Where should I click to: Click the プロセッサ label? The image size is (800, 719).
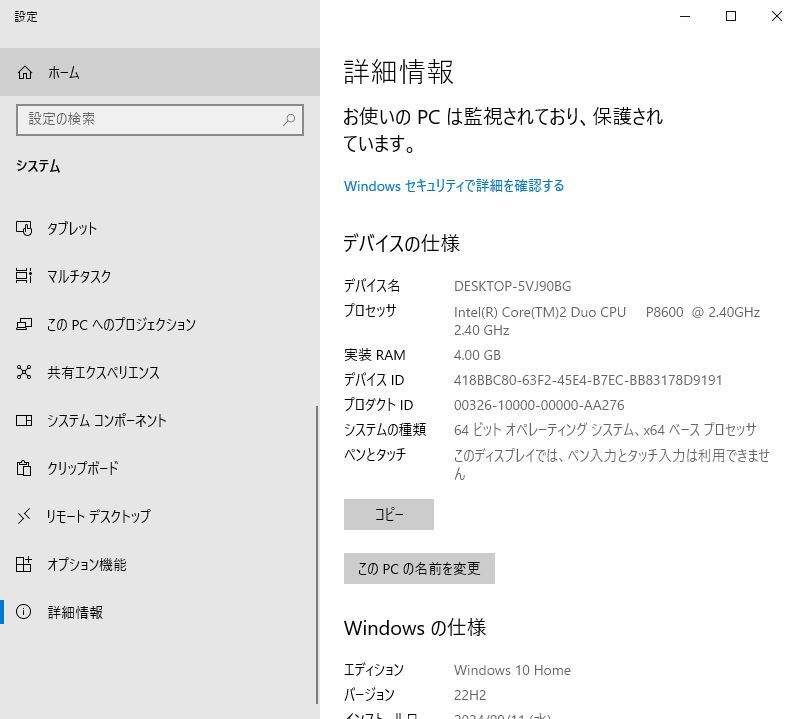tap(370, 311)
